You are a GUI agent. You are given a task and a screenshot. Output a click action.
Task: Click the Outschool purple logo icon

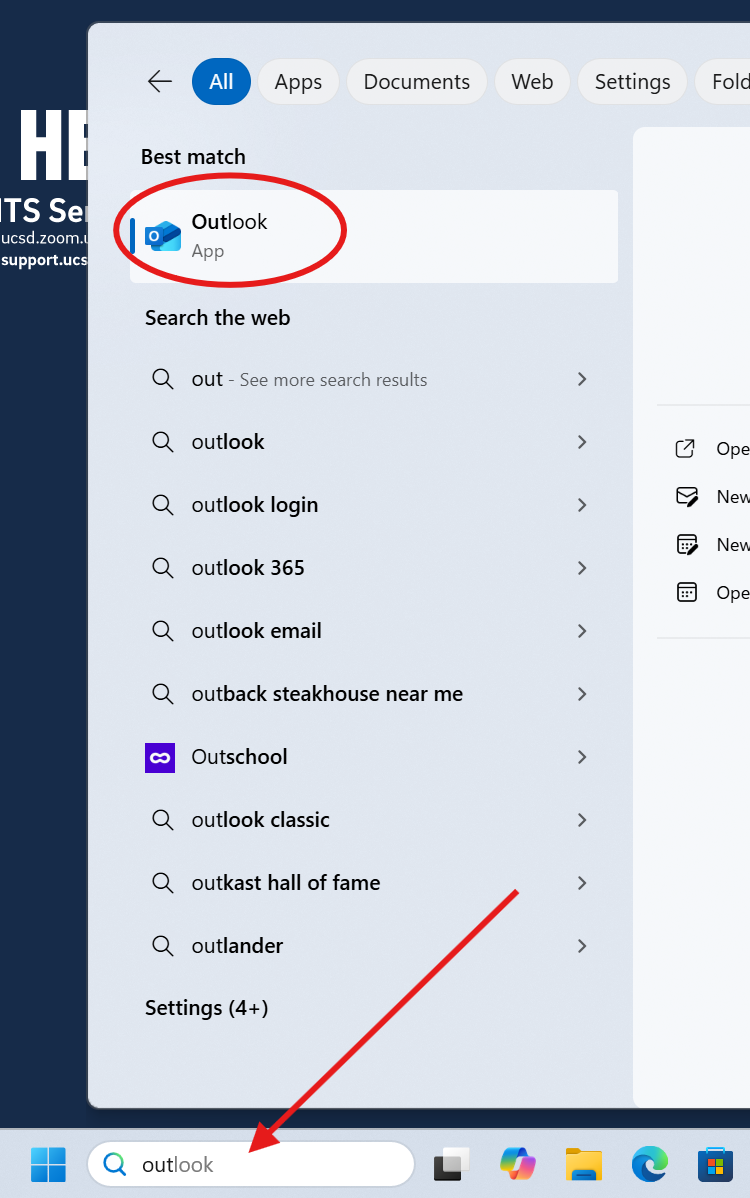tap(160, 758)
